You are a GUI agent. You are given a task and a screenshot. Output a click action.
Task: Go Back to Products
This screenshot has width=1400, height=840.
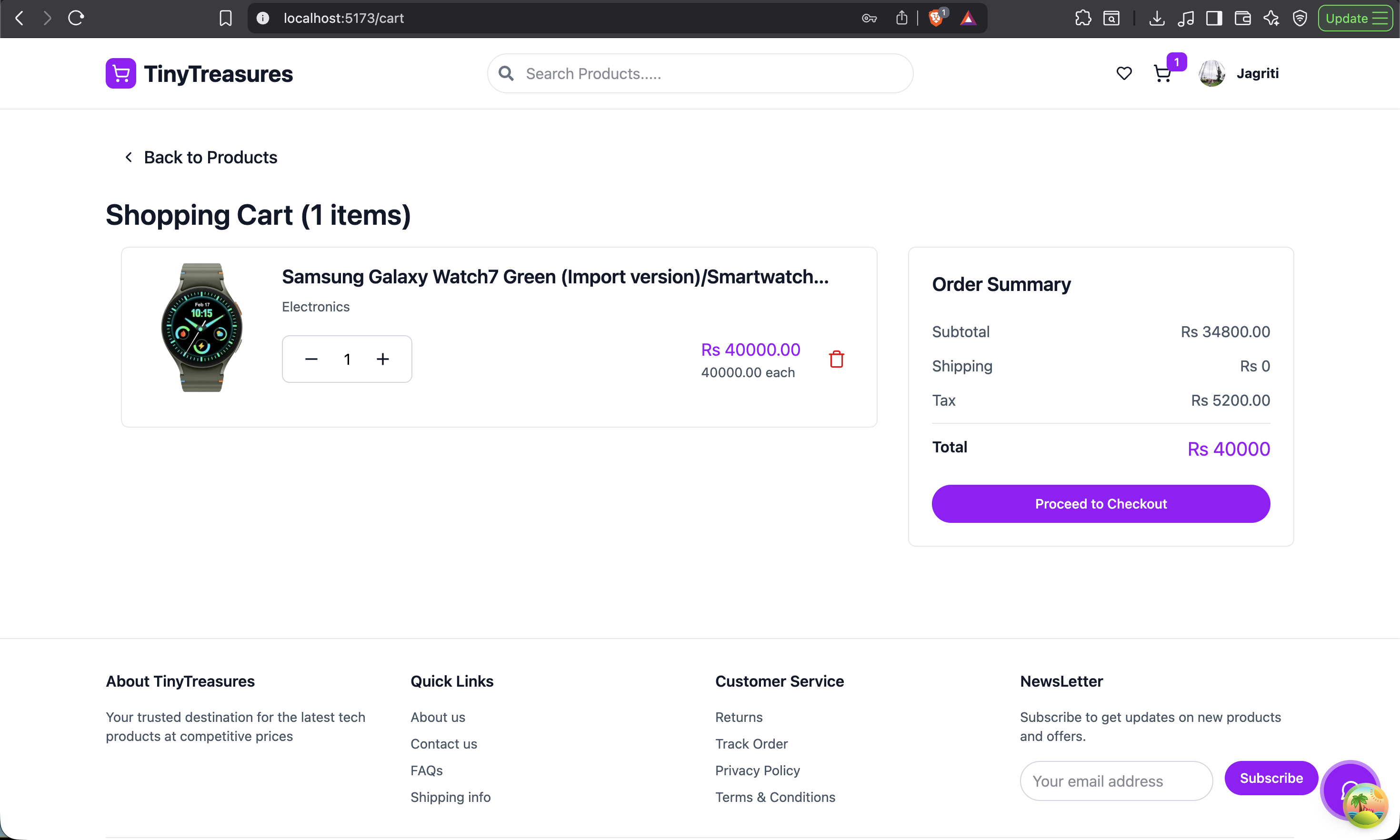click(201, 157)
